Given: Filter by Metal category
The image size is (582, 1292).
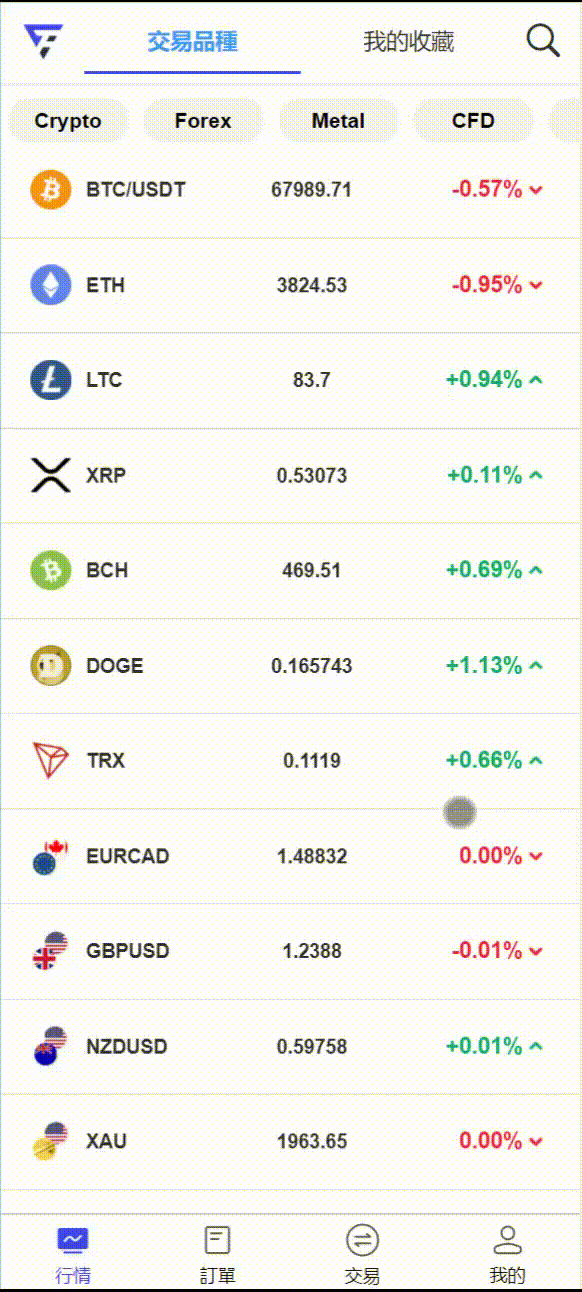Looking at the screenshot, I should tap(338, 121).
